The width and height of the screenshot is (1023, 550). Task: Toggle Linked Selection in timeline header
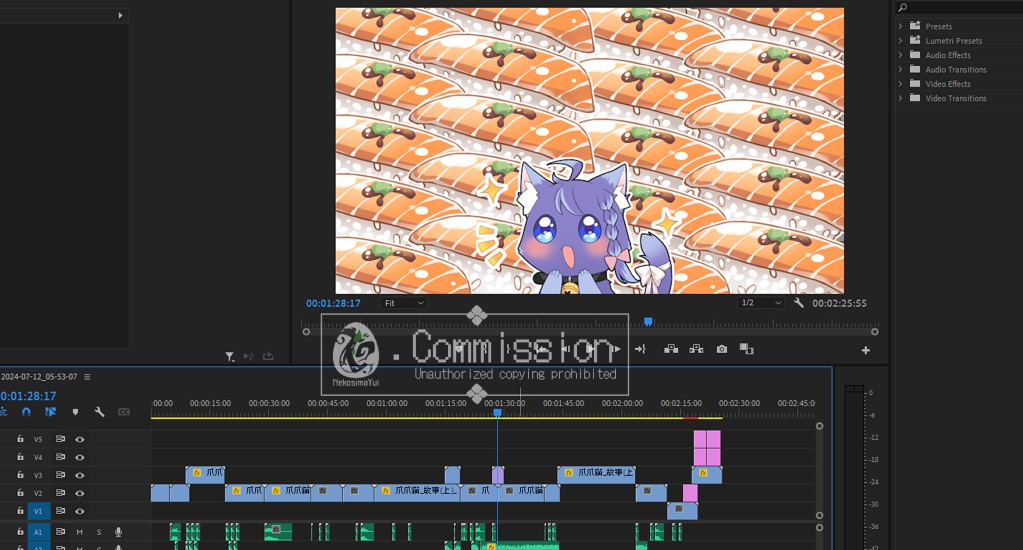(50, 412)
